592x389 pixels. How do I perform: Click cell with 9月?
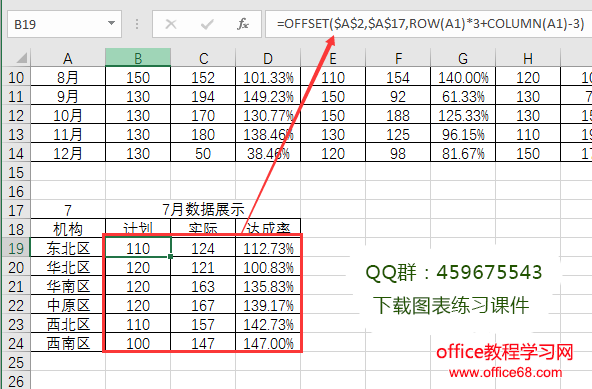pyautogui.click(x=68, y=96)
